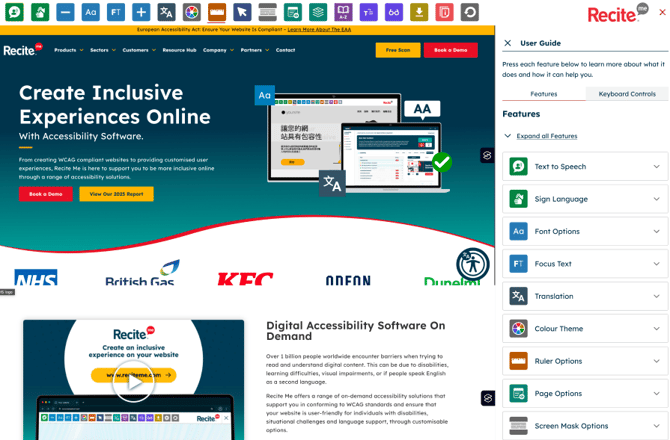This screenshot has width=670, height=440.
Task: Click the download arrow icon in the toolbar
Action: click(x=419, y=13)
